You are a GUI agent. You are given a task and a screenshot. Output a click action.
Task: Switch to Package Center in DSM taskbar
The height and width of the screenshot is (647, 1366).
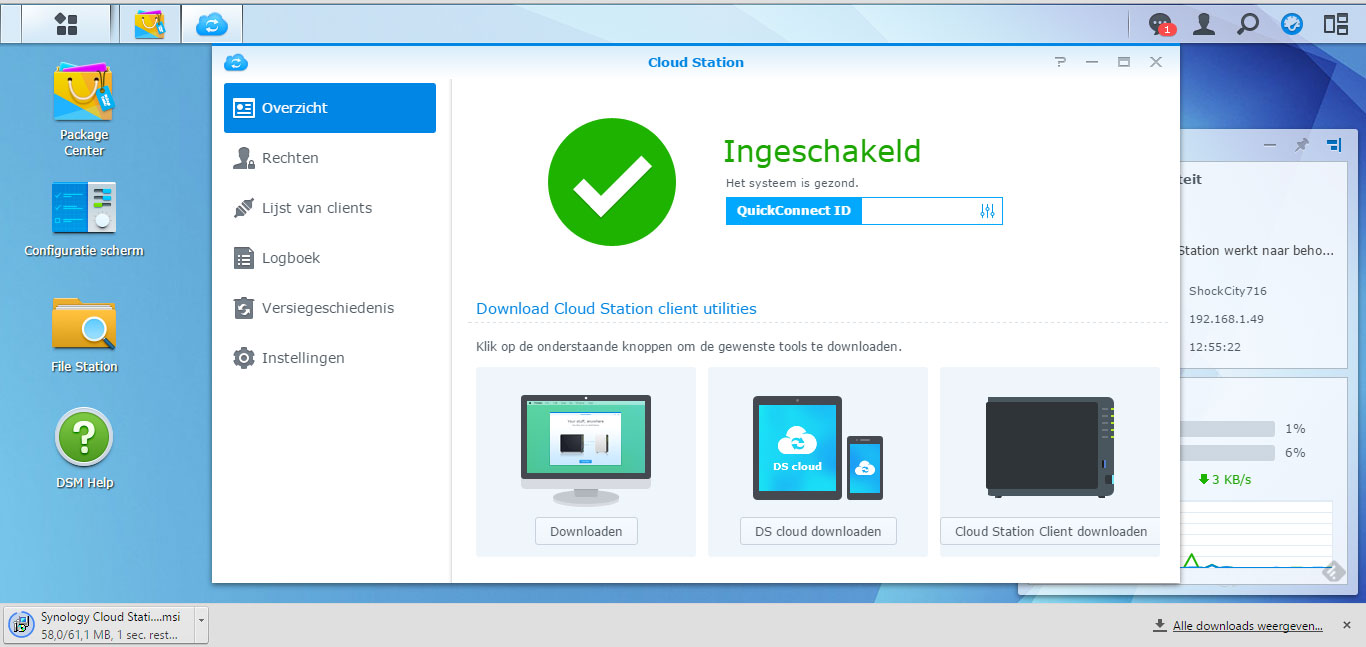[x=150, y=24]
